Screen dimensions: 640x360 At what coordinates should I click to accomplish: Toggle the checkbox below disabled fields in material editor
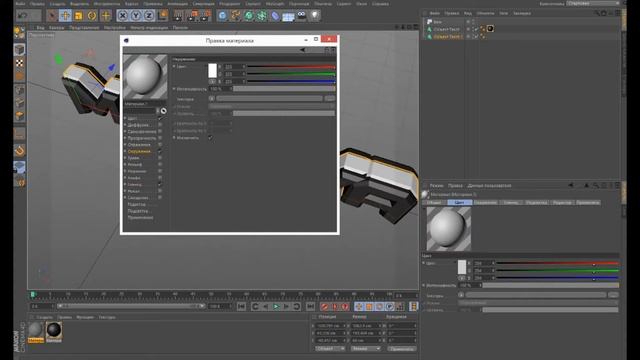(210, 138)
